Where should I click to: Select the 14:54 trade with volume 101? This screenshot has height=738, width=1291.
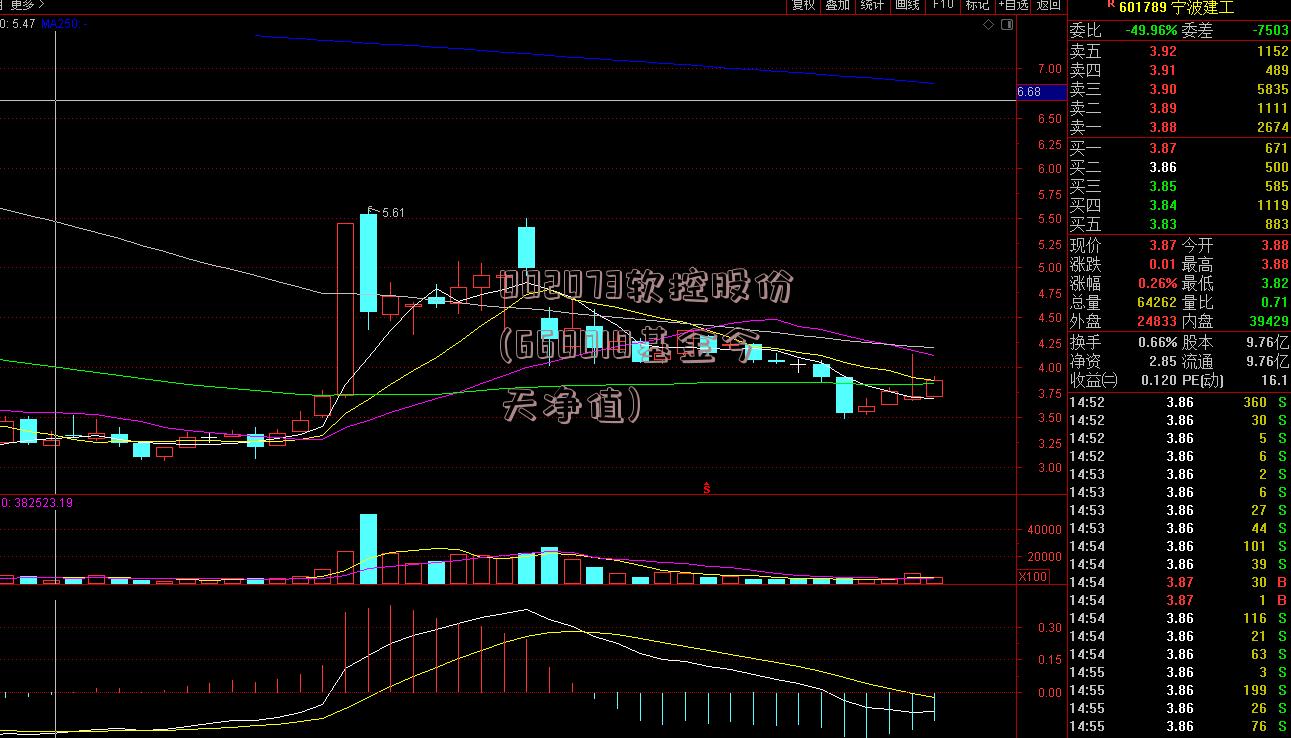point(1179,546)
